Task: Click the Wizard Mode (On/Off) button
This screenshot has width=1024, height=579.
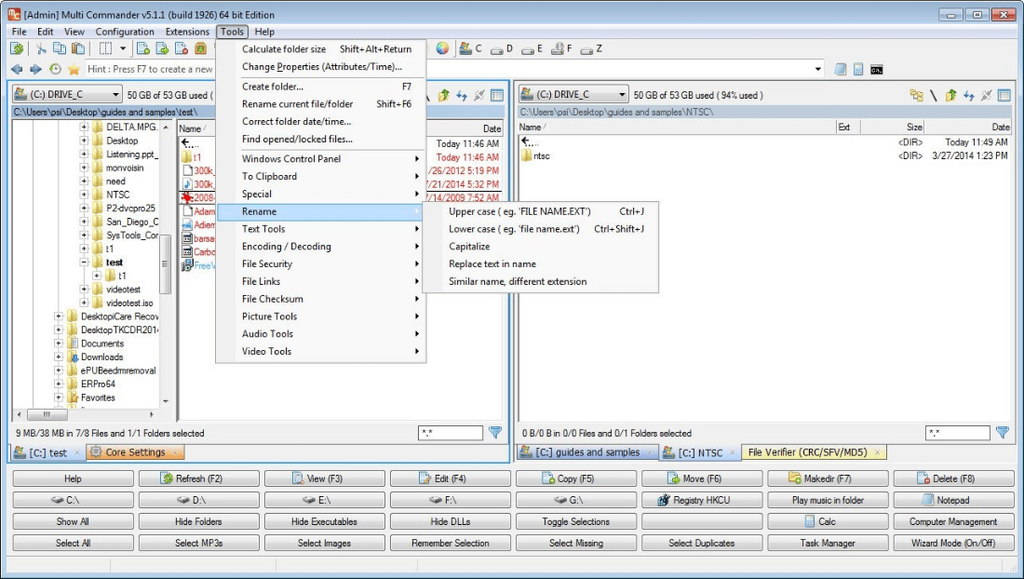Action: [953, 543]
